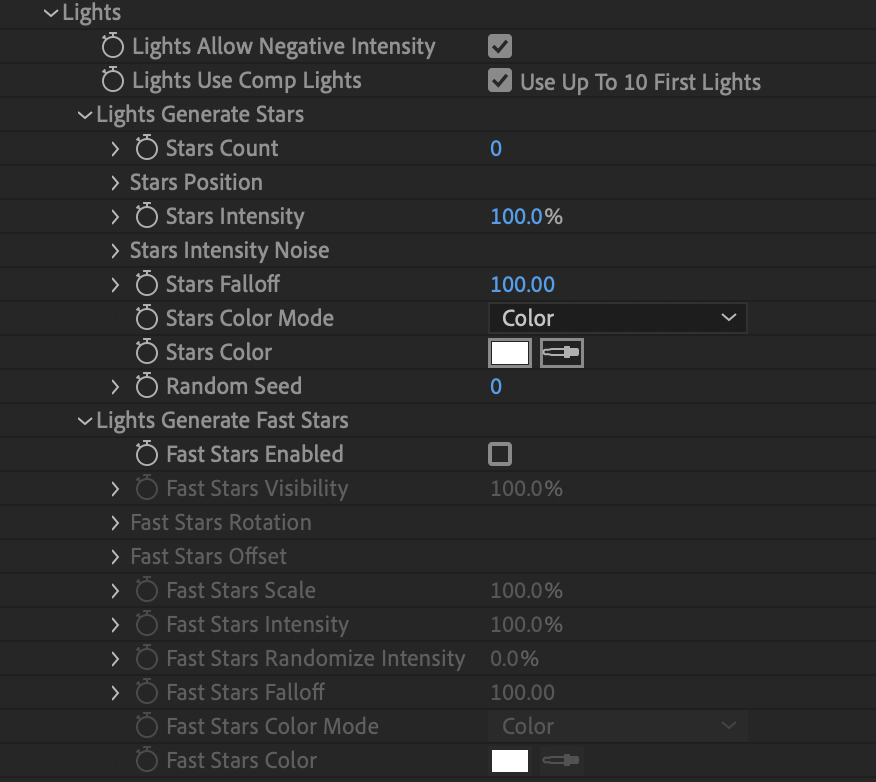Collapse the top-level Lights section
Viewport: 876px width, 782px height.
tap(51, 13)
